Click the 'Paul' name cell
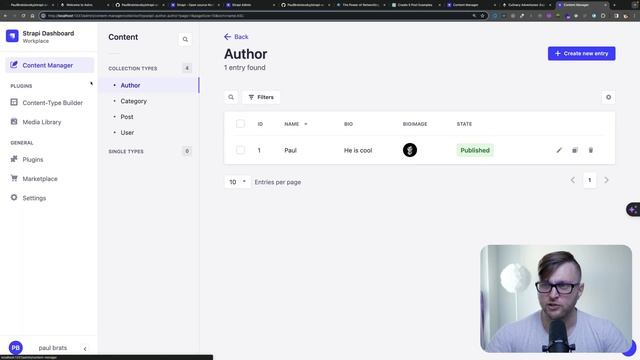 (x=291, y=150)
